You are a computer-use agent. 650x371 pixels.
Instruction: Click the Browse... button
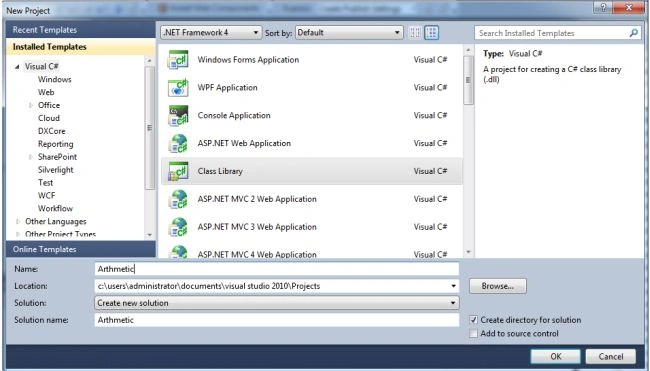click(497, 286)
